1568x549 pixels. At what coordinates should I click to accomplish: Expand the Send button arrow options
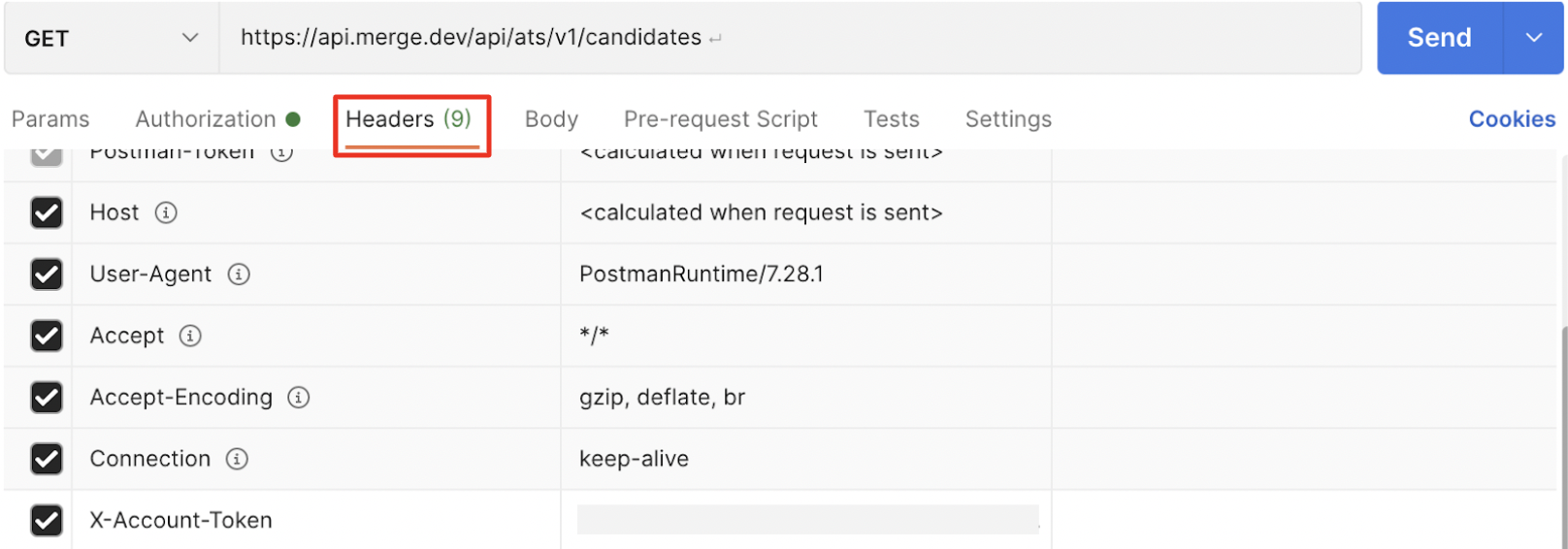tap(1533, 38)
